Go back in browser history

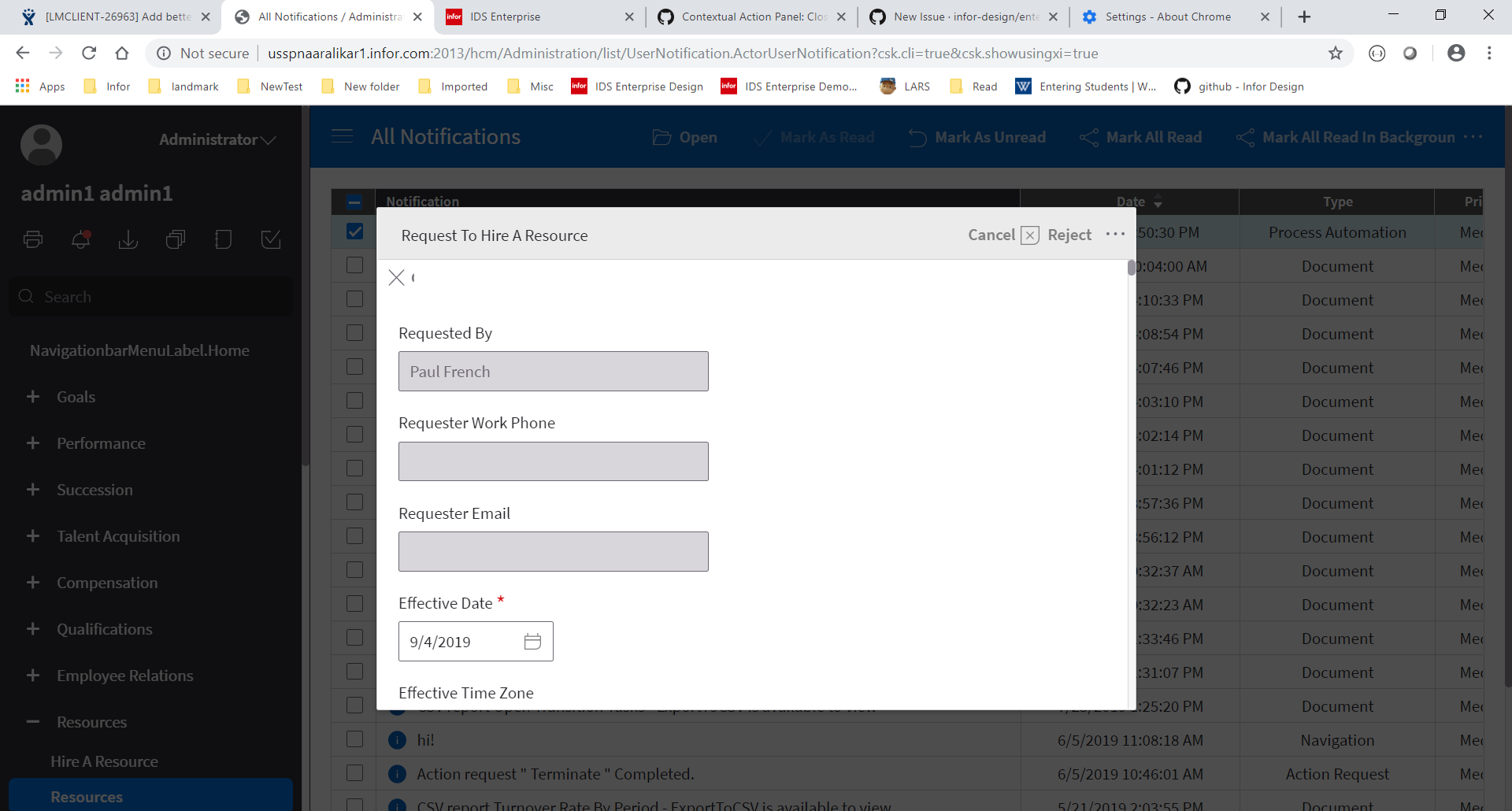[x=23, y=53]
